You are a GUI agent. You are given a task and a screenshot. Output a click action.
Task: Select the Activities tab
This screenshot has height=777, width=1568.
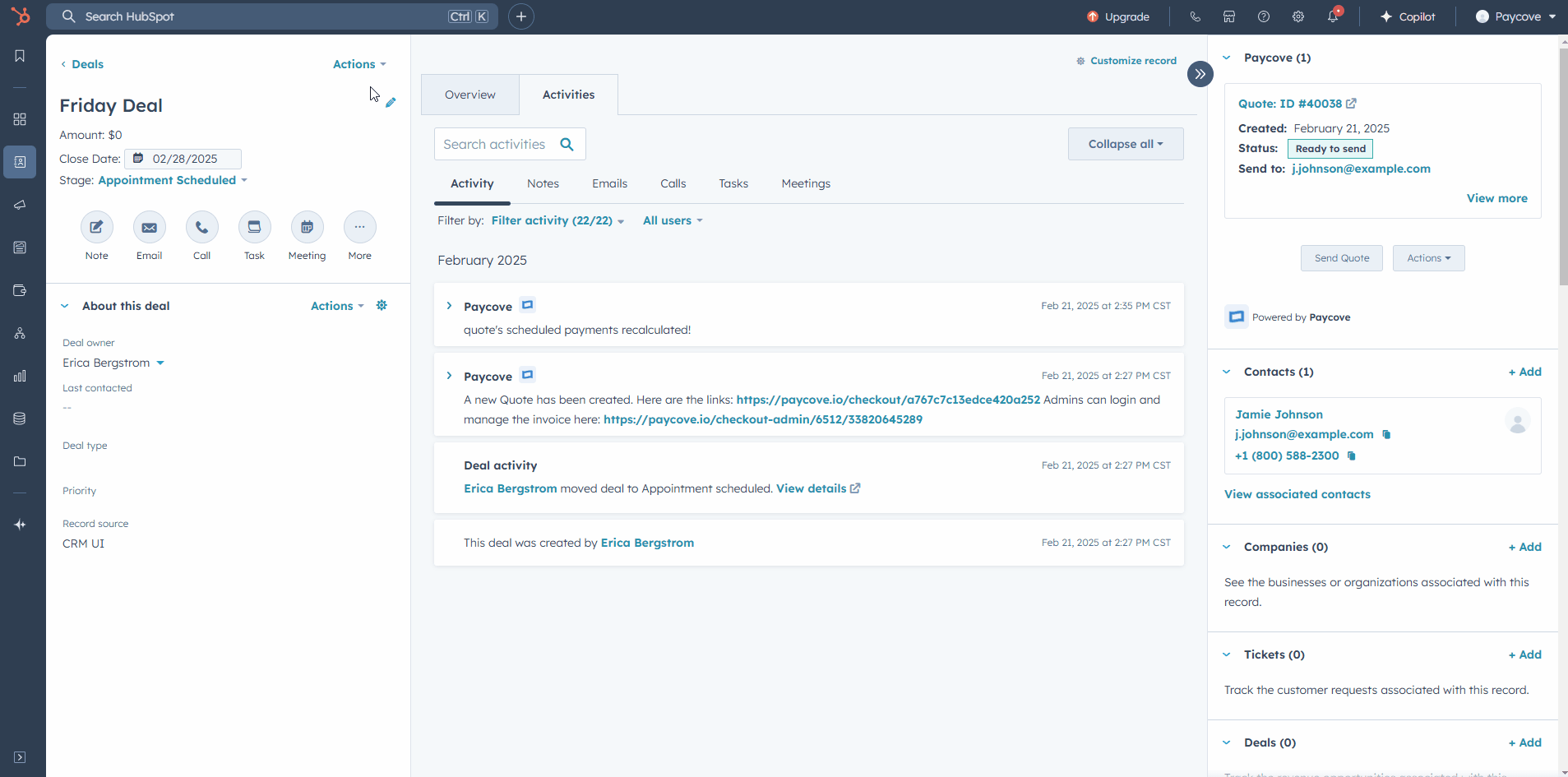click(569, 95)
